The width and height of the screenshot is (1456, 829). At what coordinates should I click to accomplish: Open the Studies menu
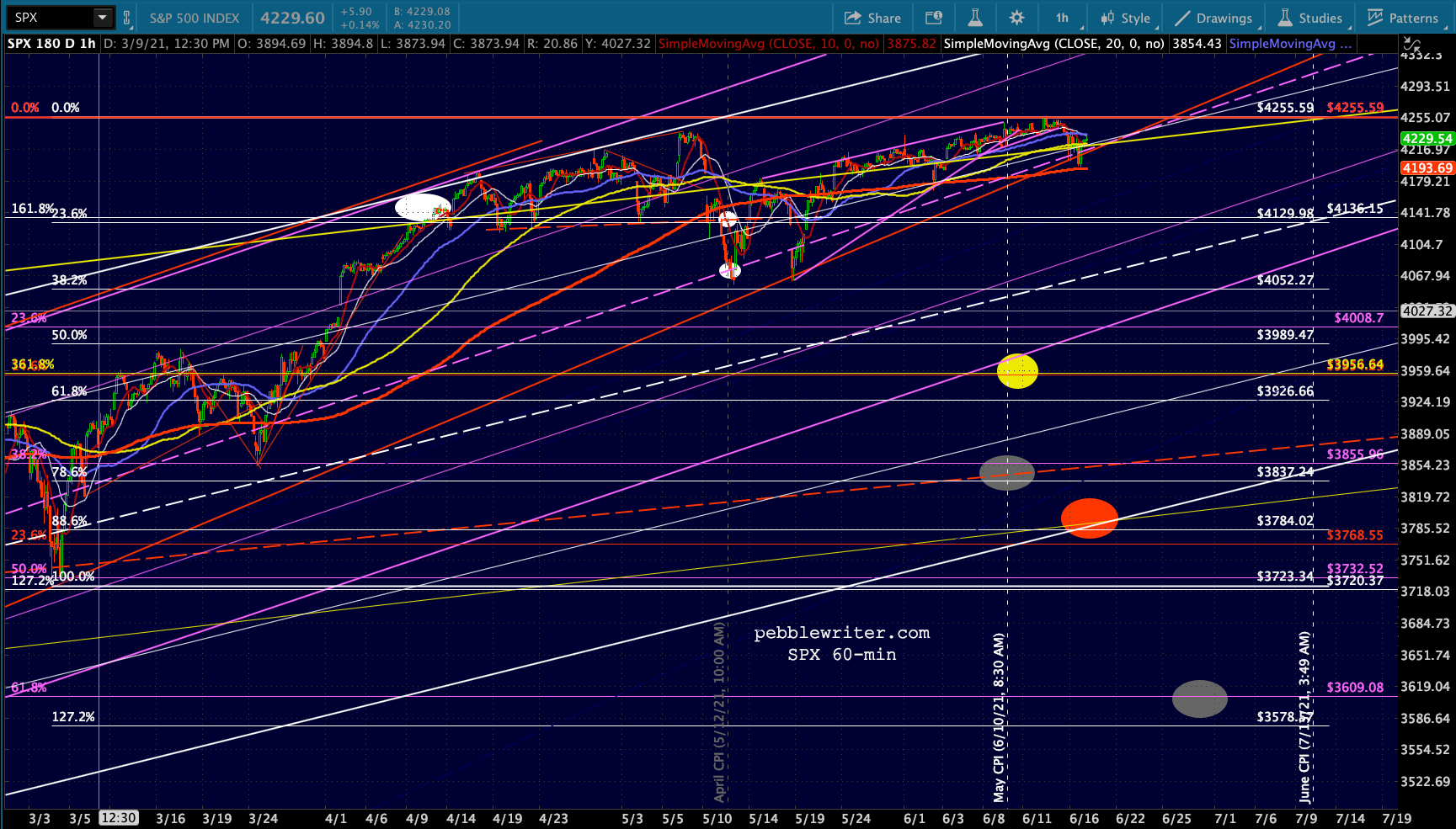[x=1309, y=18]
